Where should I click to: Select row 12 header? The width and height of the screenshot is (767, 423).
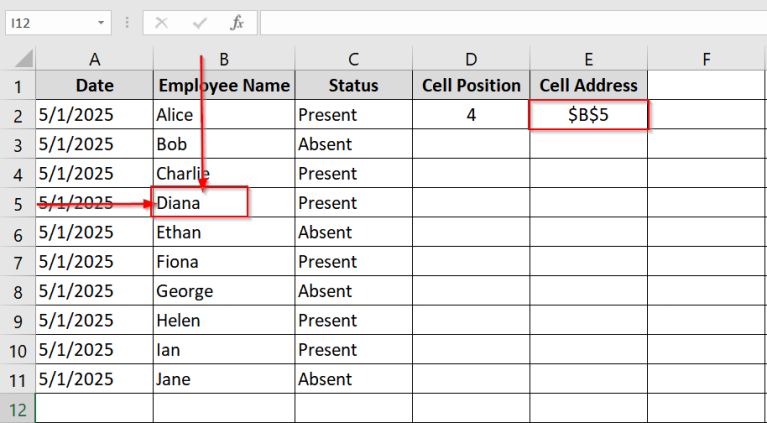17,408
